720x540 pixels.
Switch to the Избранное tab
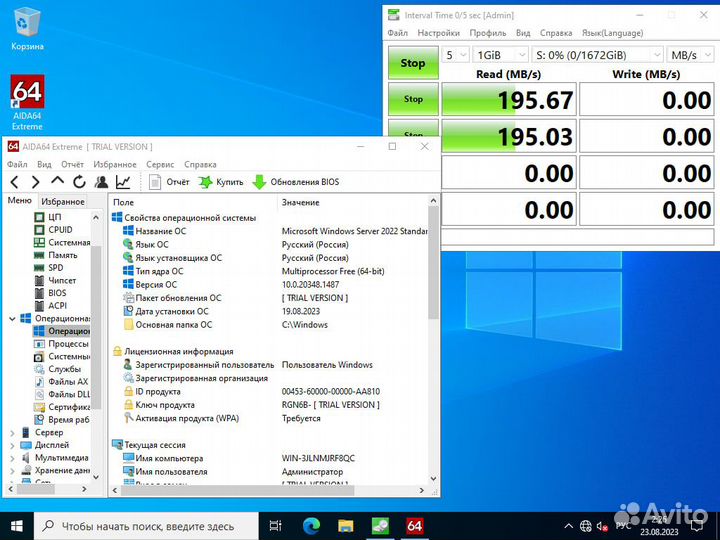(63, 202)
